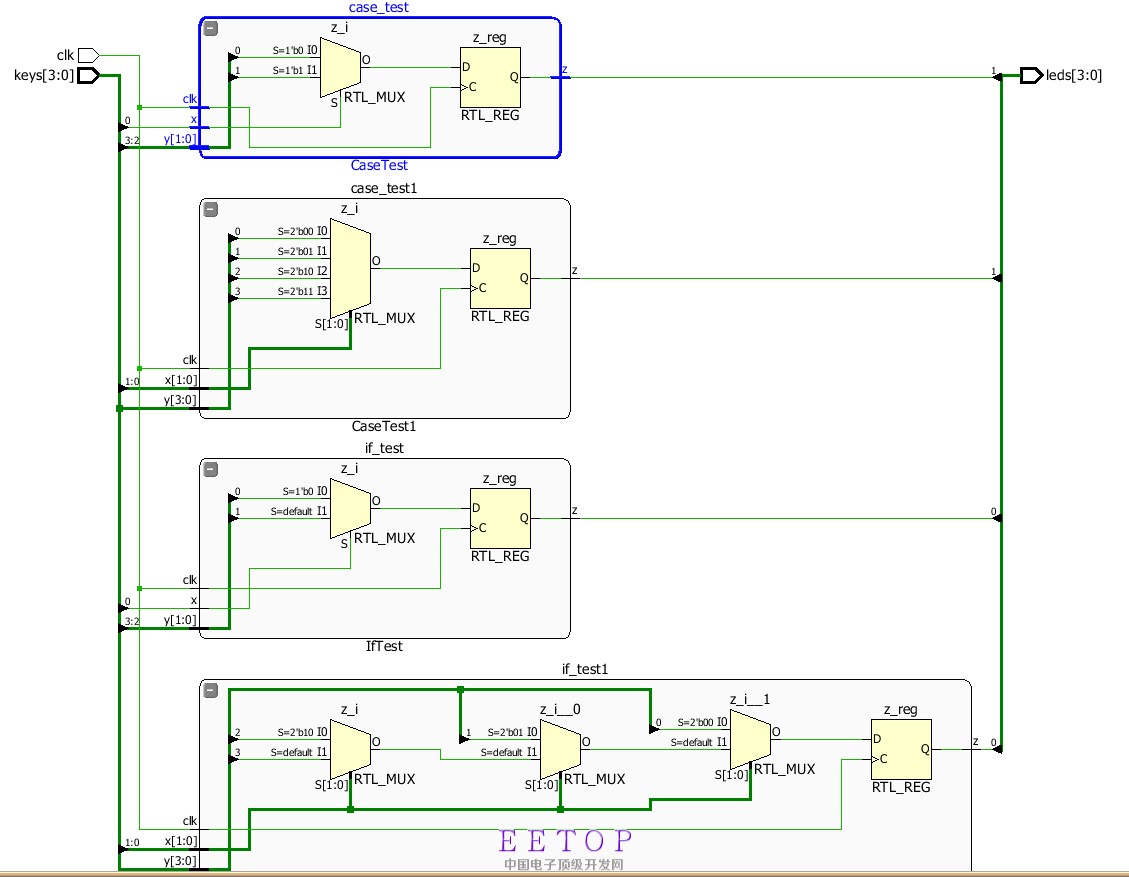Select the z output pin of case_test1
Image resolution: width=1129 pixels, height=877 pixels.
pyautogui.click(x=575, y=271)
